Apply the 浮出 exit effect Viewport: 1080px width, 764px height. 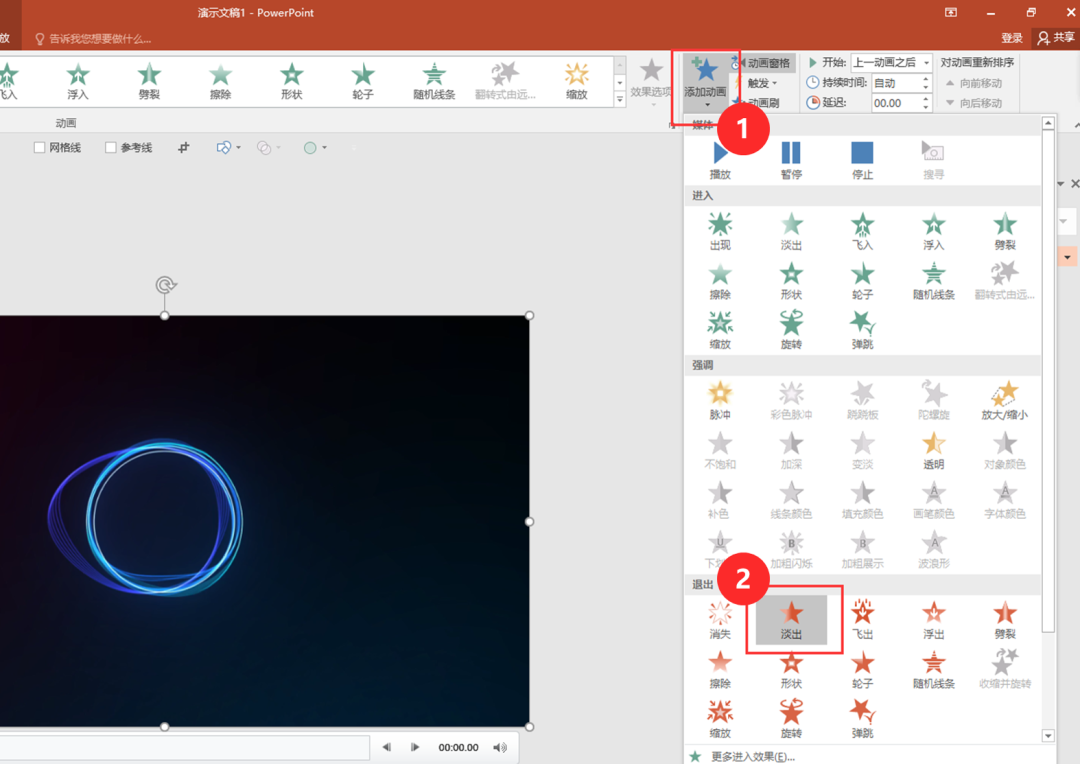933,620
